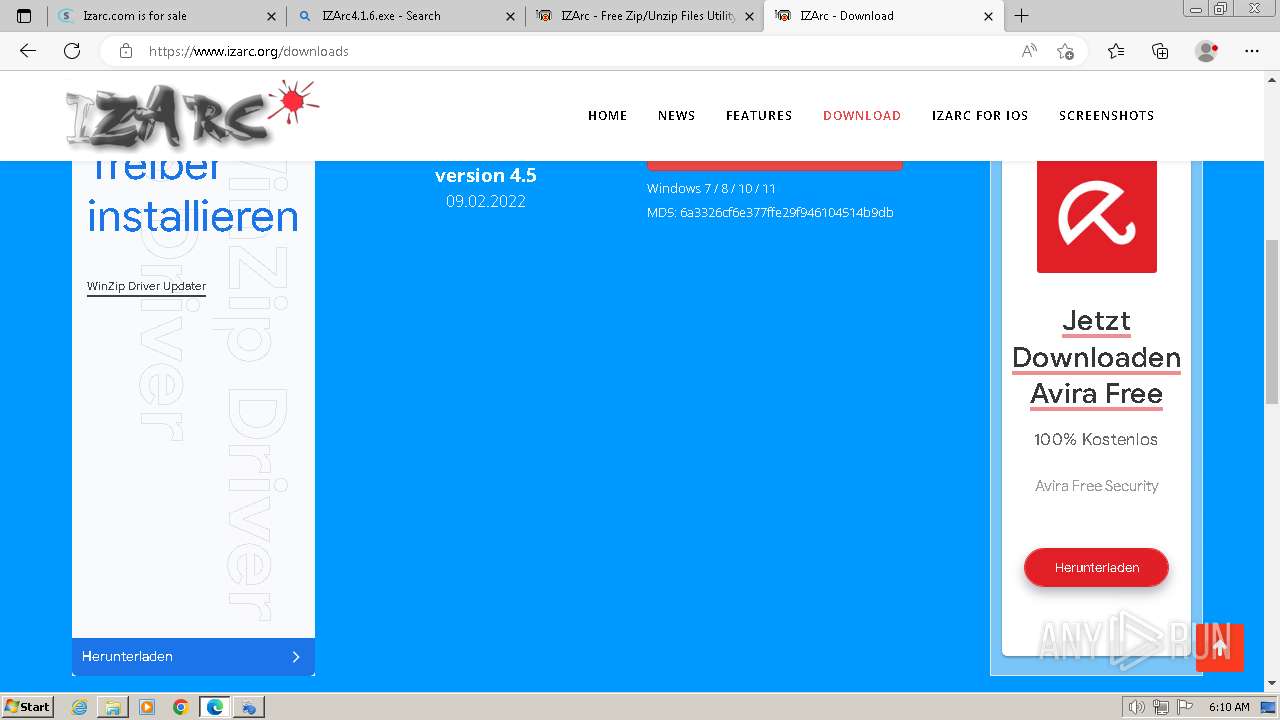This screenshot has height=720, width=1280.
Task: Open the Favorites list icon
Action: pos(1116,51)
